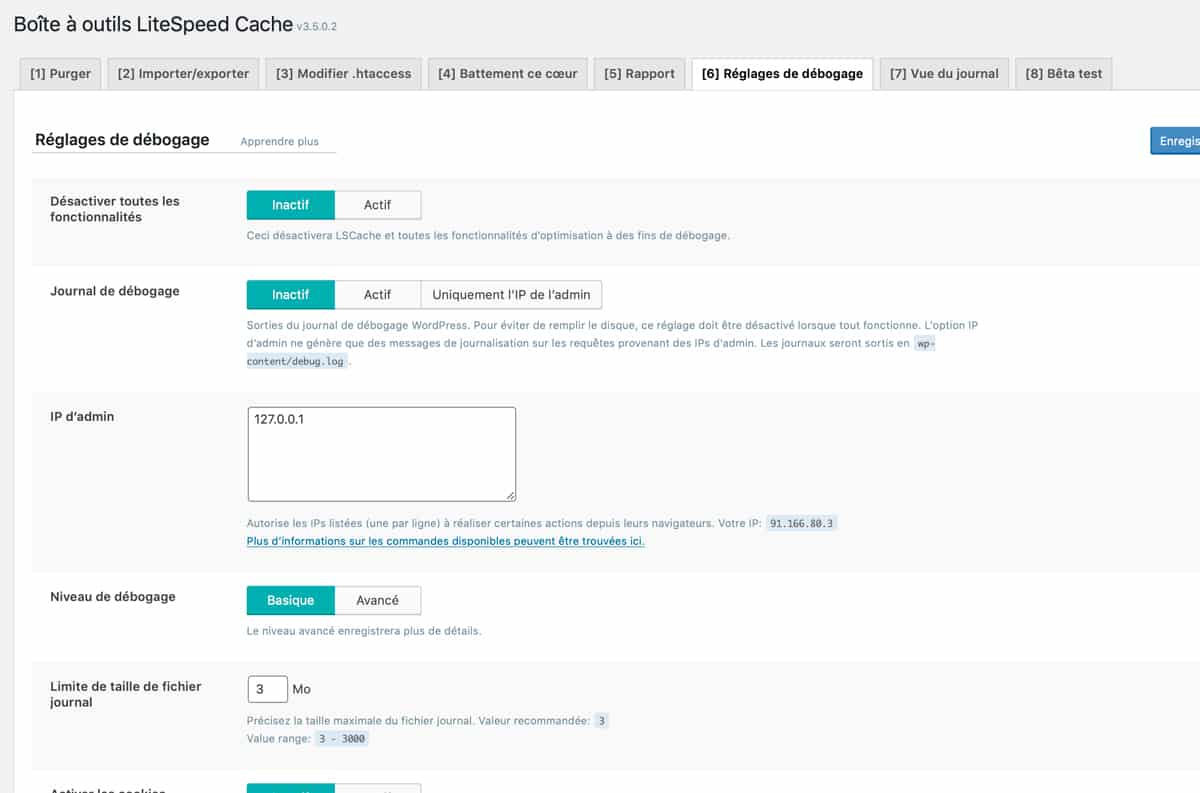The width and height of the screenshot is (1200, 793).
Task: View the [5] Rapport tab
Action: click(x=638, y=73)
